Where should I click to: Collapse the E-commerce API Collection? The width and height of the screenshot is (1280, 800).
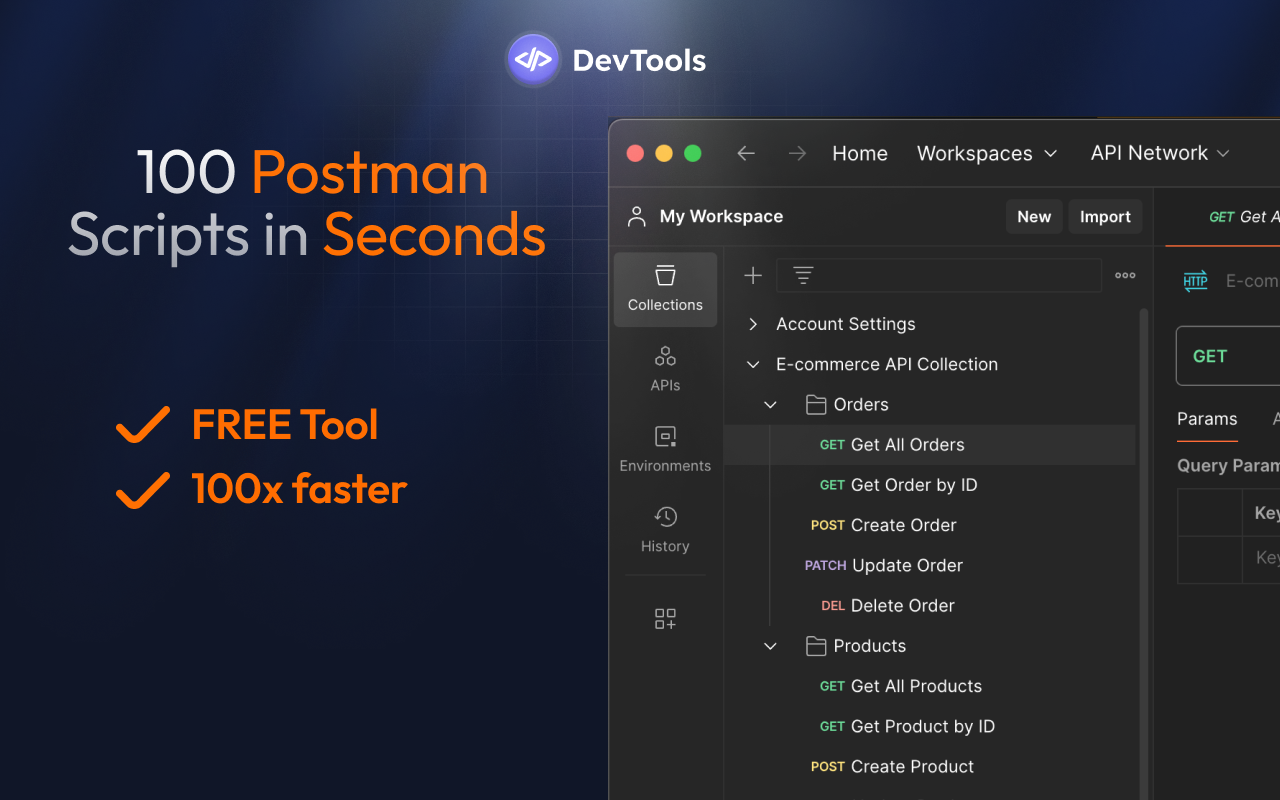coord(754,364)
